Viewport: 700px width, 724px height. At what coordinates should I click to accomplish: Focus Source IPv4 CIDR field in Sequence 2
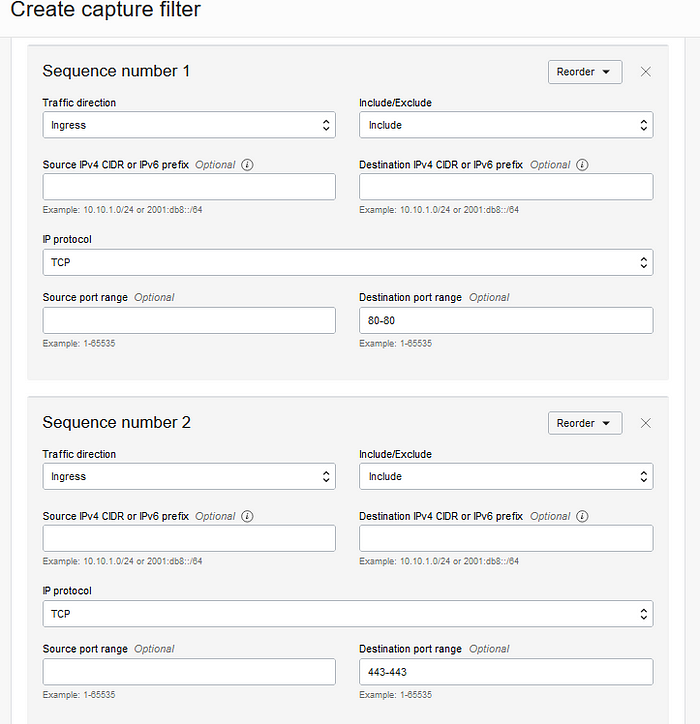coord(189,538)
